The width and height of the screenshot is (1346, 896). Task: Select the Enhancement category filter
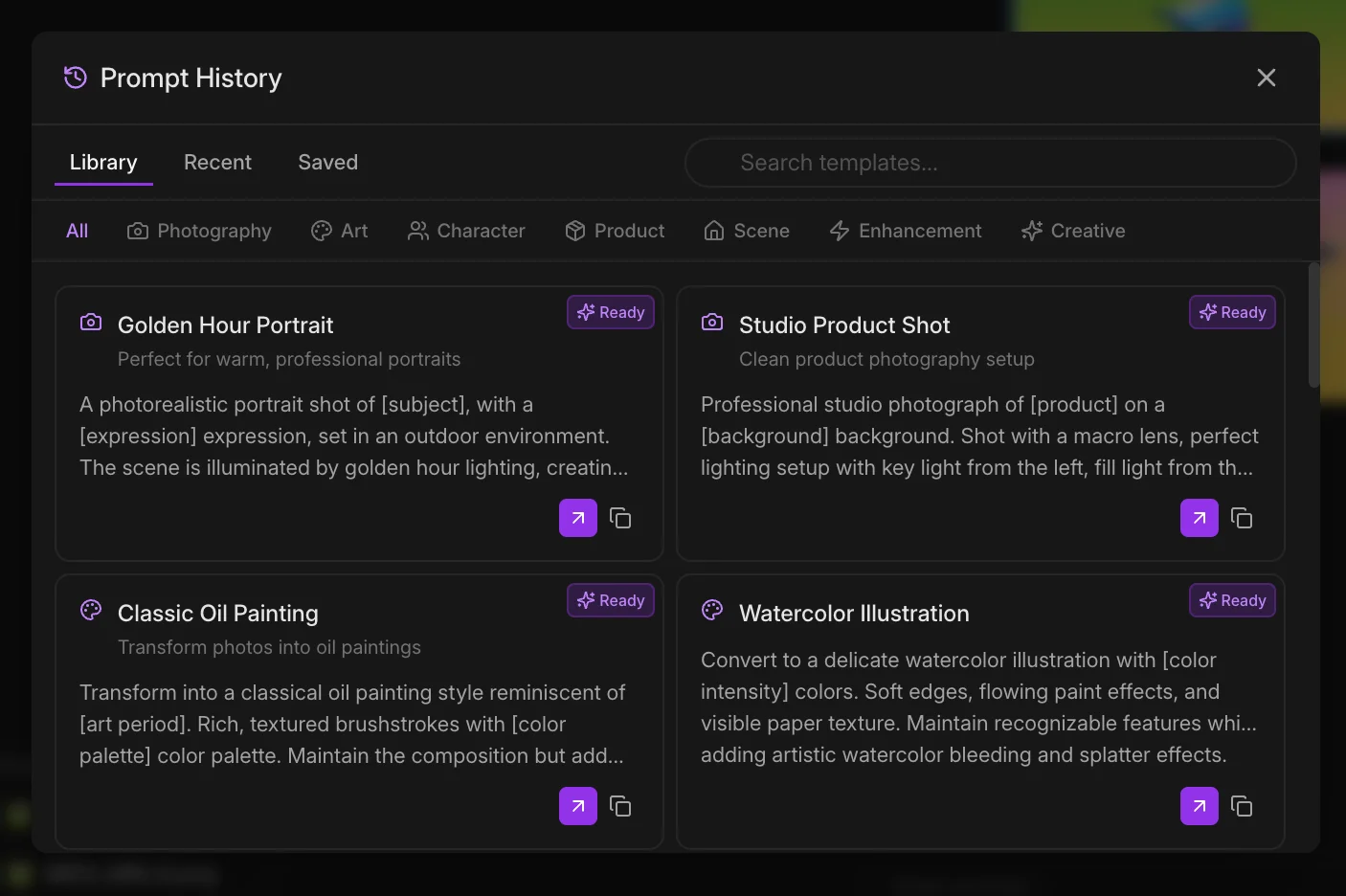click(906, 231)
